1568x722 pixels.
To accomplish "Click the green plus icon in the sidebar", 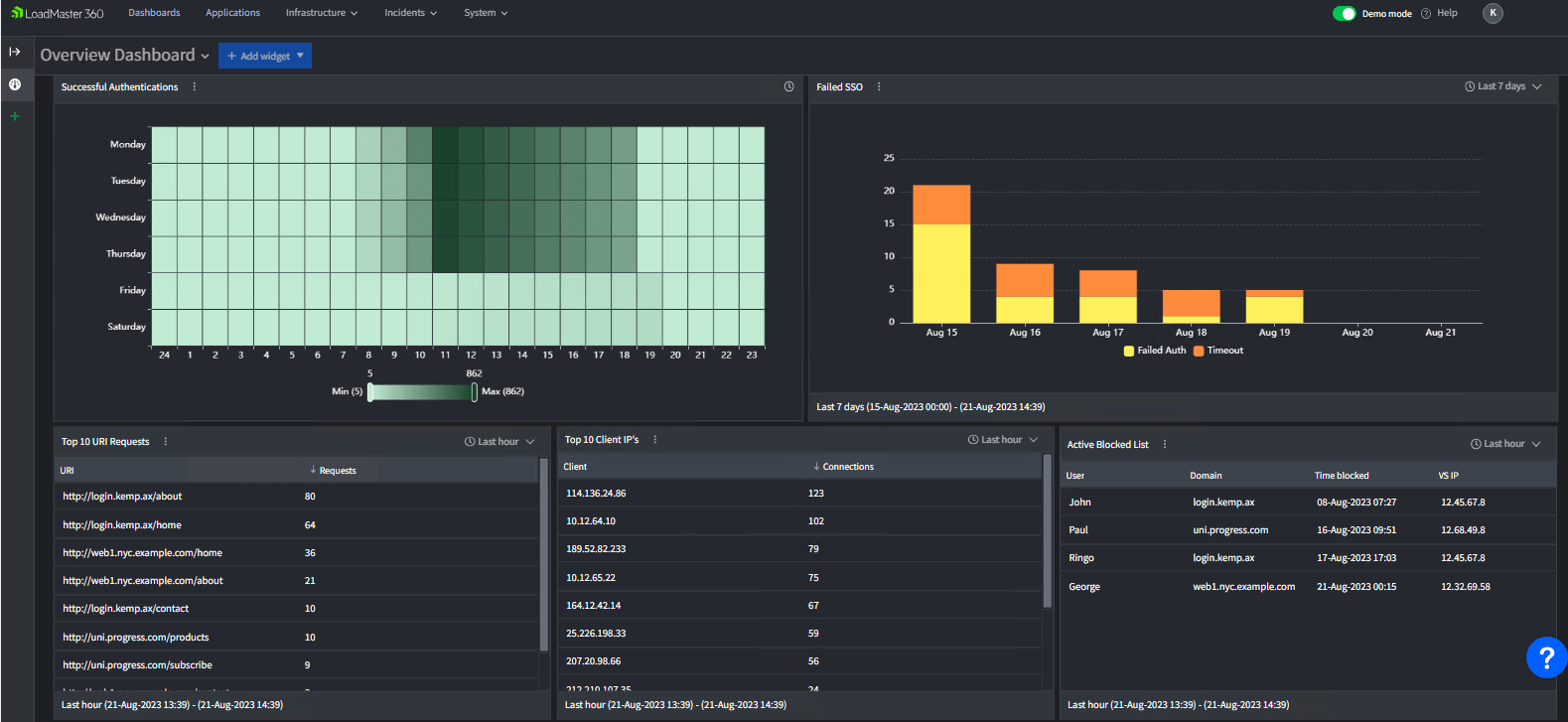I will point(15,116).
